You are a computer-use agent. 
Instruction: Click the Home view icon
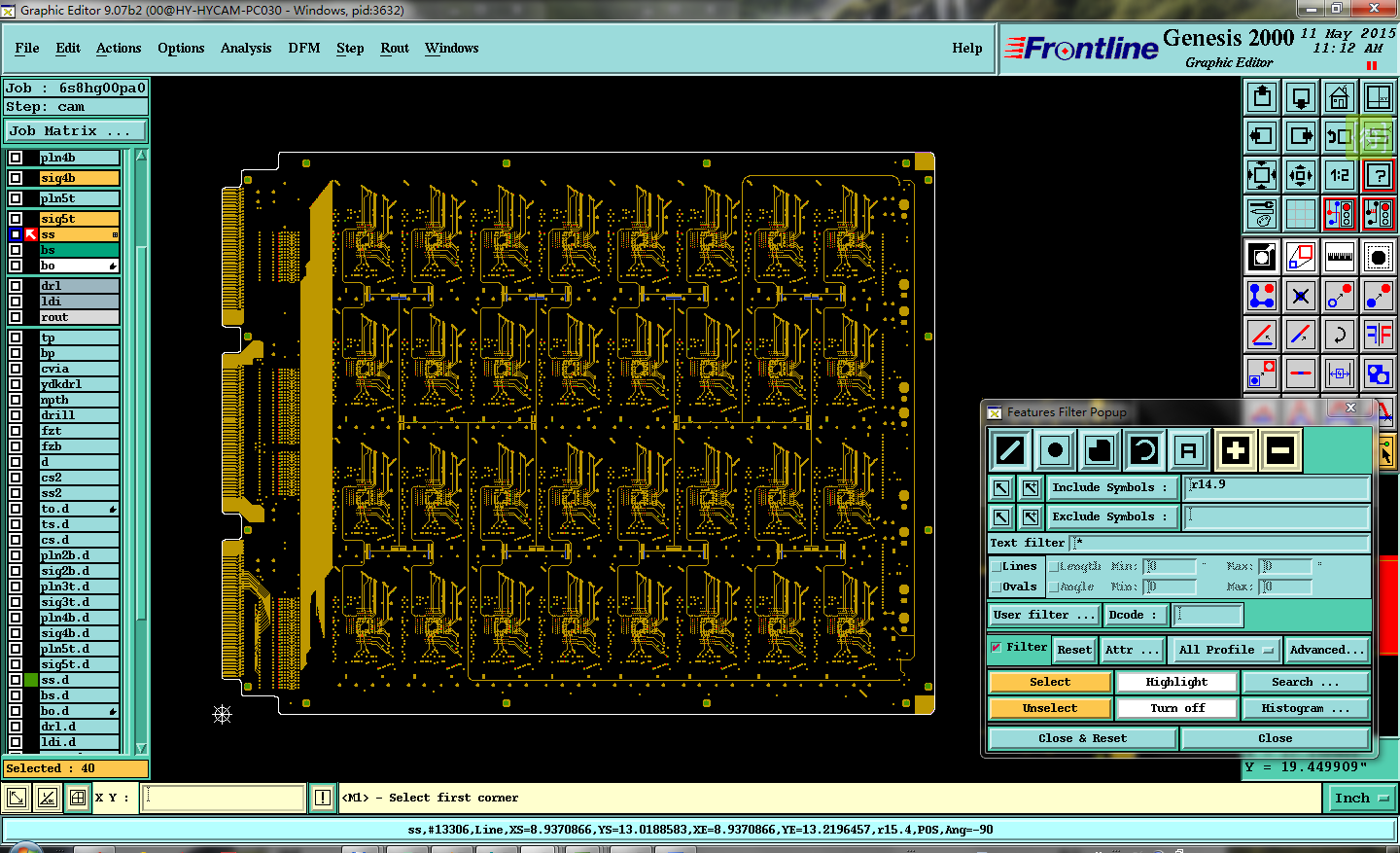point(1340,97)
